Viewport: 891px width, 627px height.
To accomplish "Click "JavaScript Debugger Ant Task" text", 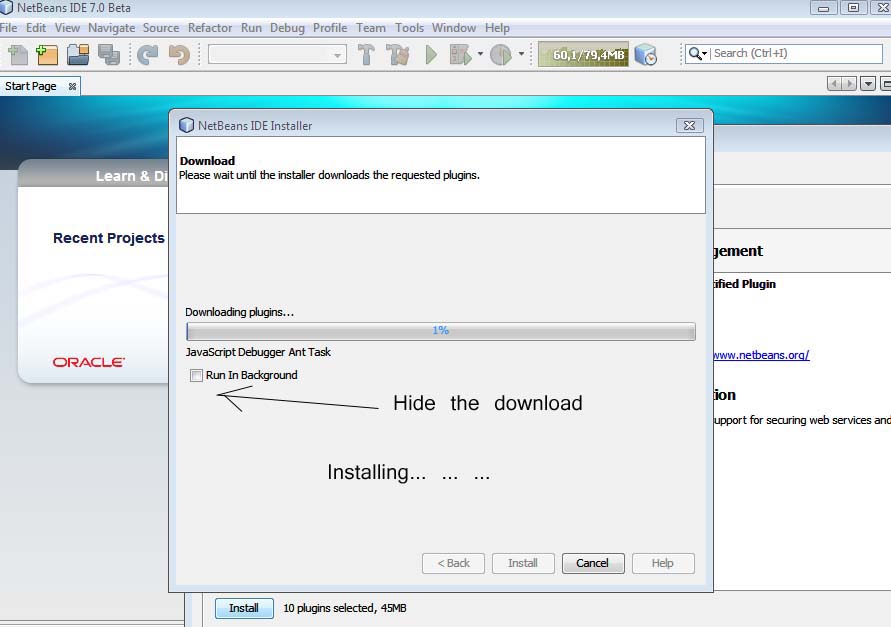I will [258, 352].
